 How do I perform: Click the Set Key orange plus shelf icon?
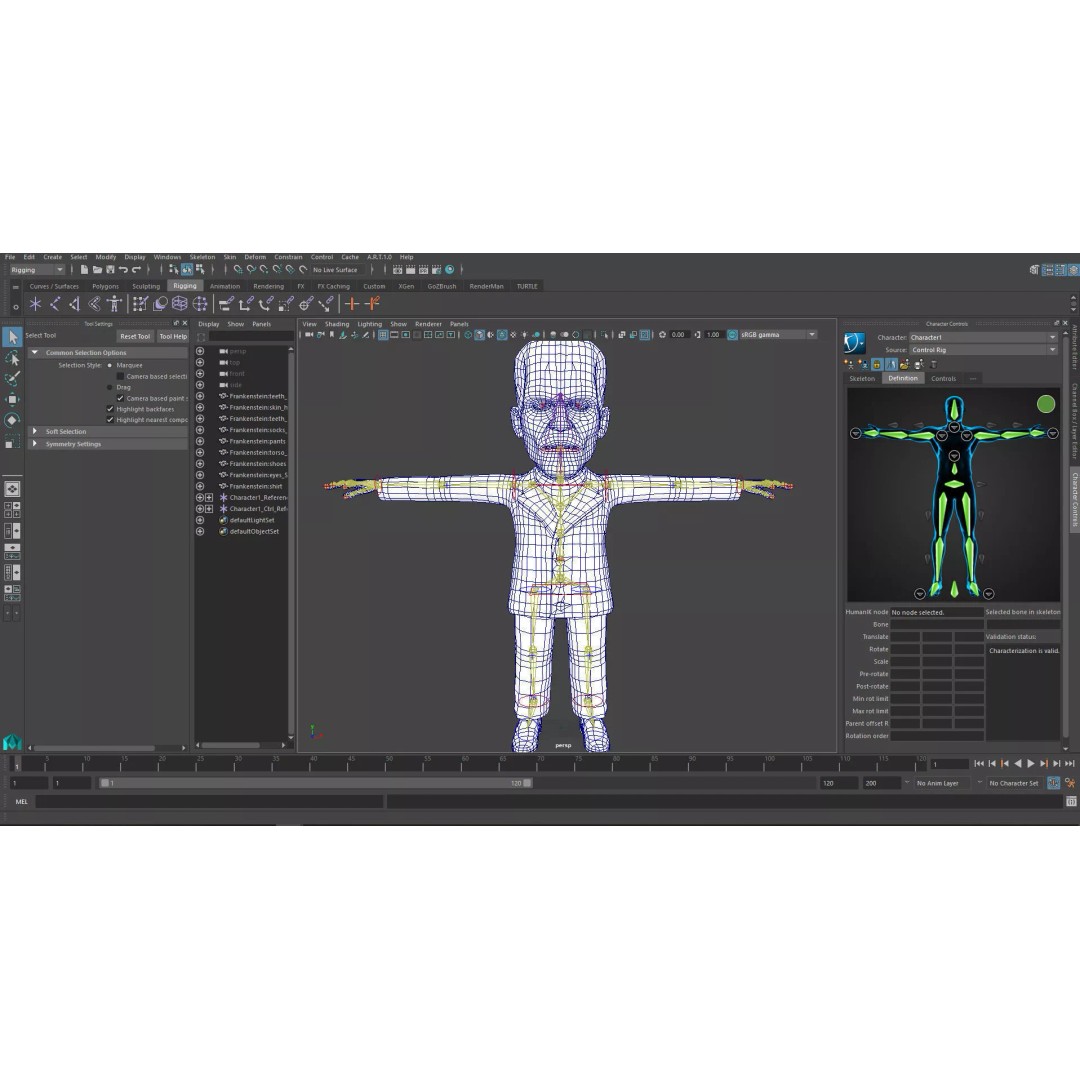tap(352, 304)
